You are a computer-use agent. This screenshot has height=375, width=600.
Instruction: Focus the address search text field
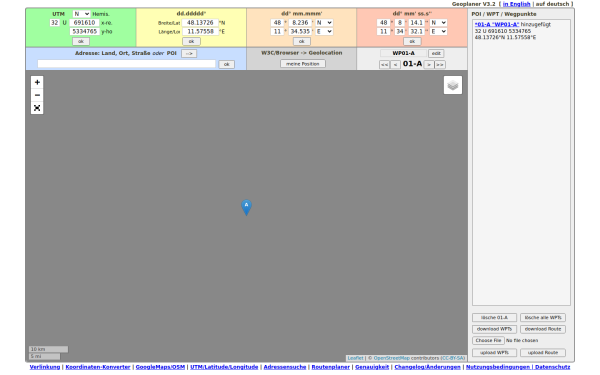click(126, 64)
